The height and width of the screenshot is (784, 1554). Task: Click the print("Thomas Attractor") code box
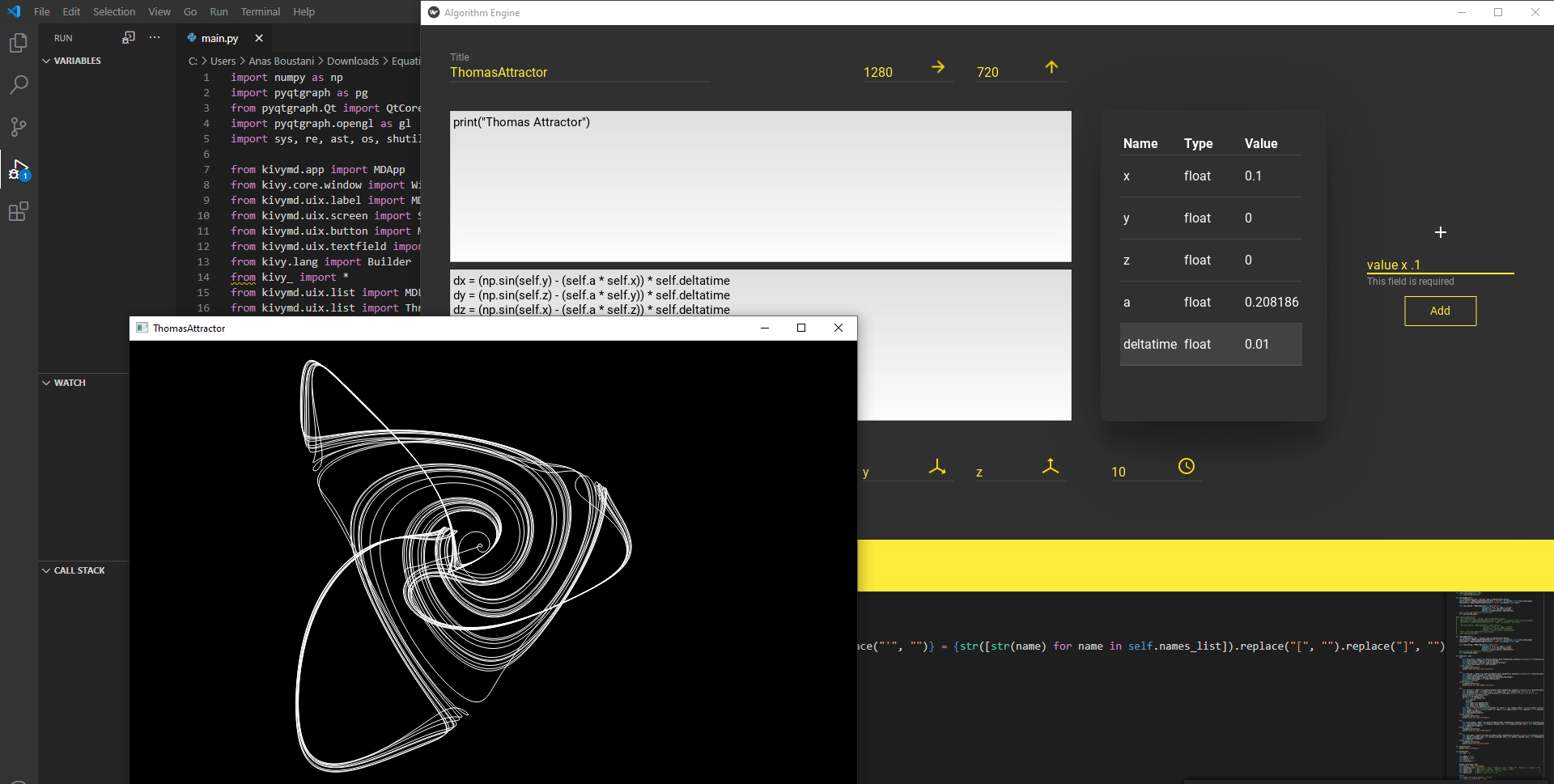point(761,186)
